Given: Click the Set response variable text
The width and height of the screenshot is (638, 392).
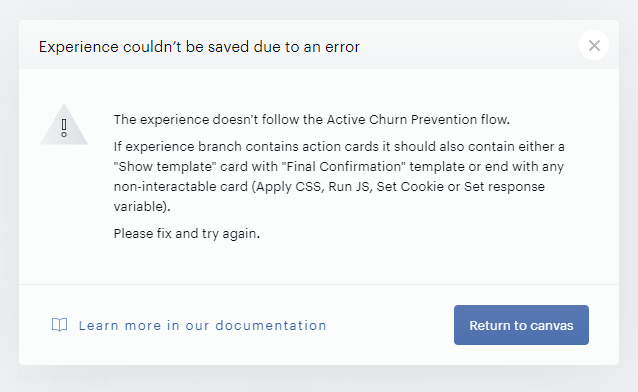Looking at the screenshot, I should coord(505,186).
